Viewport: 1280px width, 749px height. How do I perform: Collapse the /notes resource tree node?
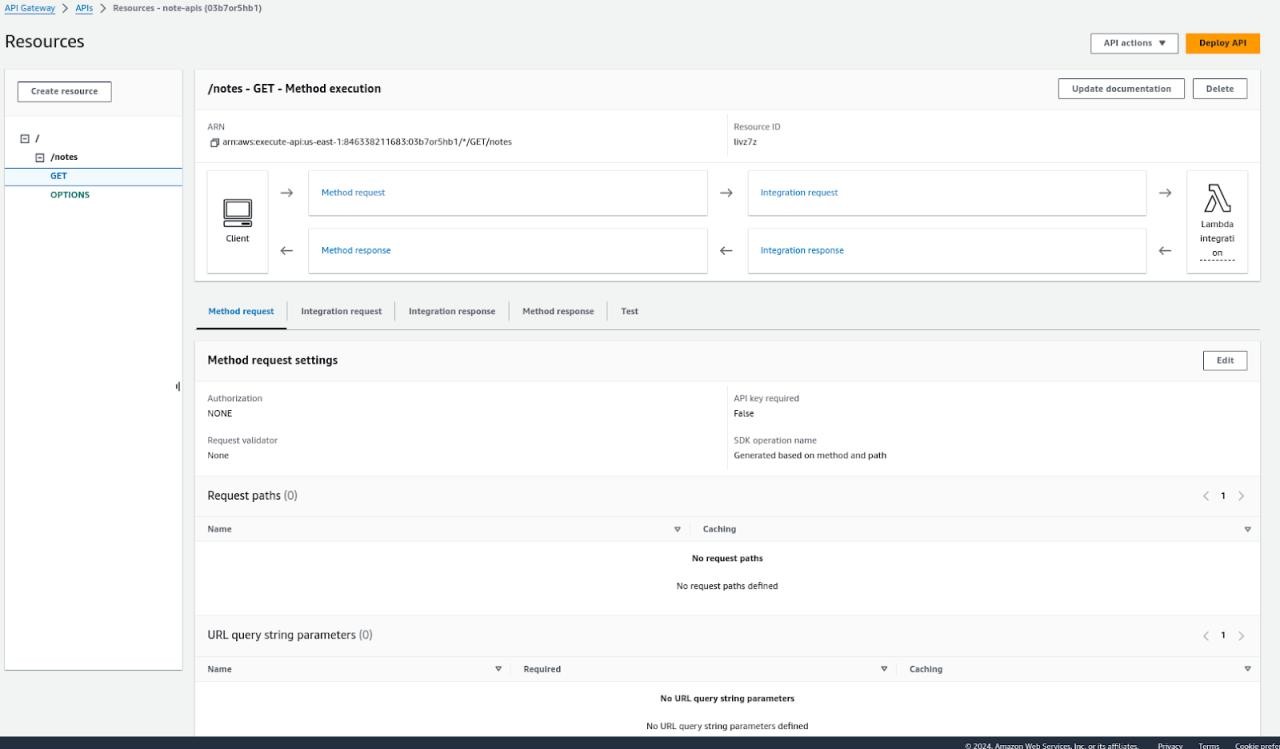click(x=40, y=157)
